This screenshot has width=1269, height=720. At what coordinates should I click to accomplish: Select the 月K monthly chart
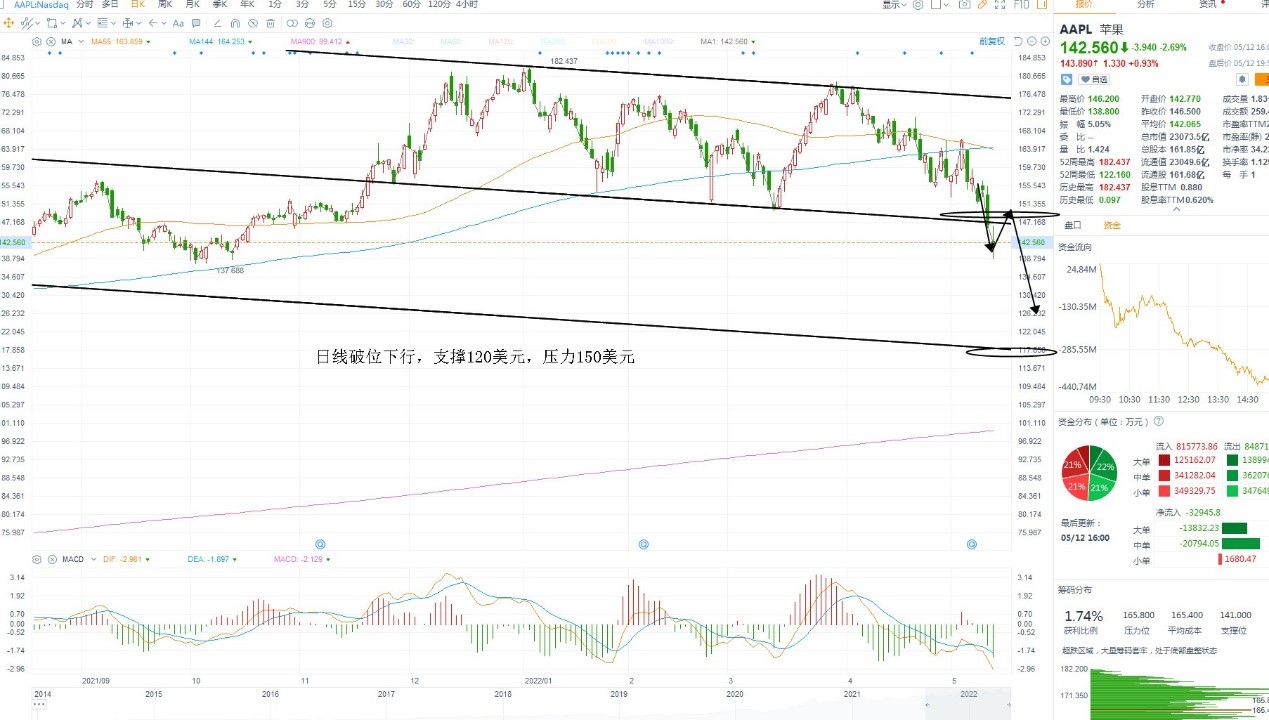tap(192, 5)
